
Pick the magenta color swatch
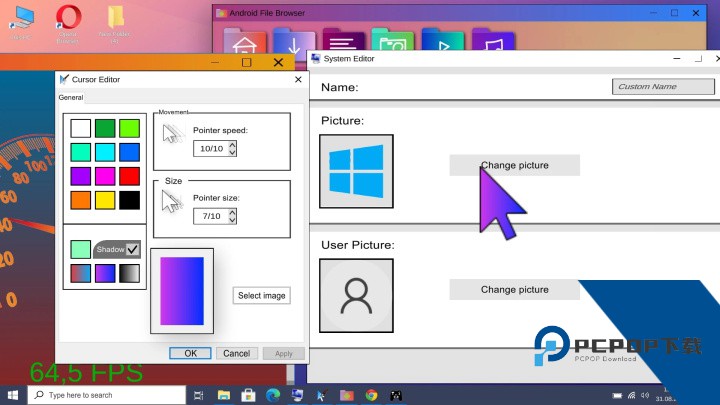(x=105, y=176)
